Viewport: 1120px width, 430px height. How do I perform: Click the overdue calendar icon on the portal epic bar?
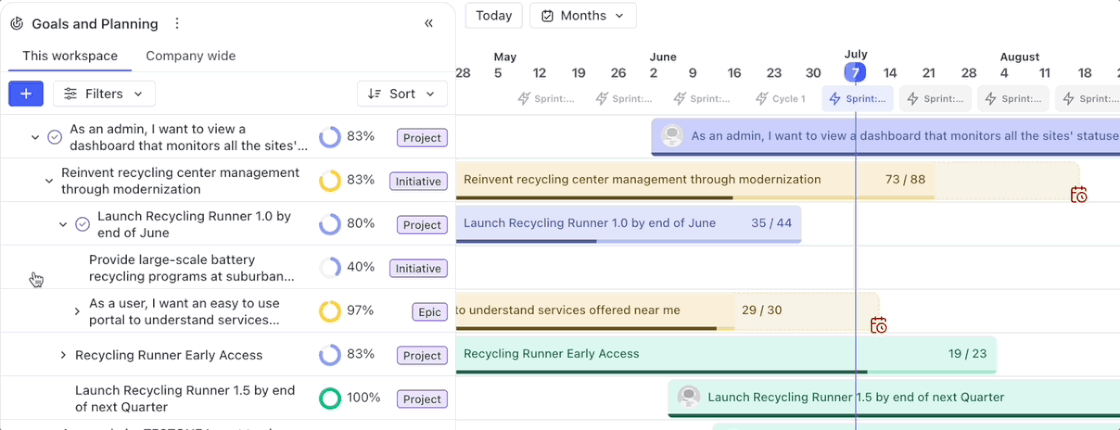(878, 325)
